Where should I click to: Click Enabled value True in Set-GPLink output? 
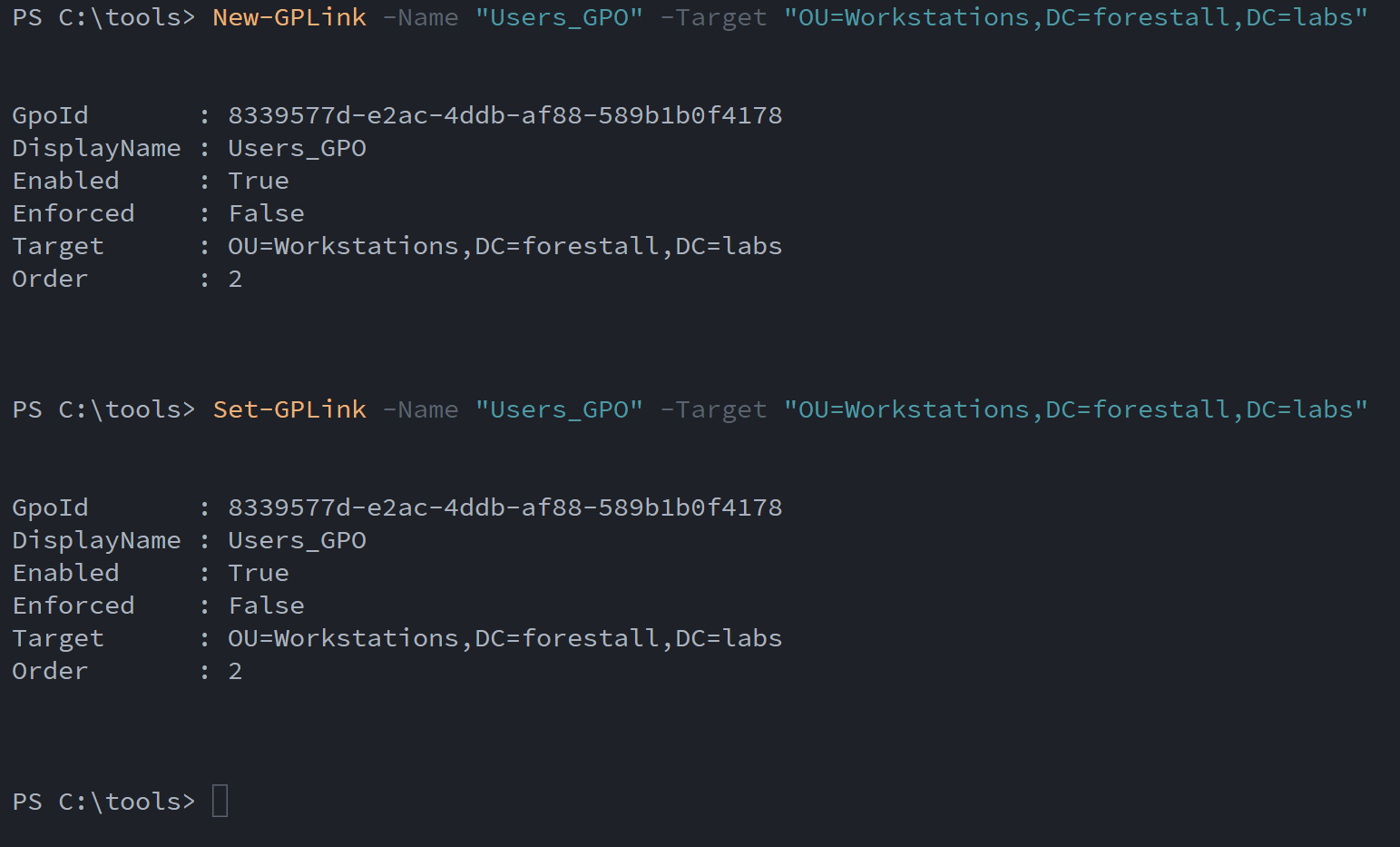tap(259, 573)
